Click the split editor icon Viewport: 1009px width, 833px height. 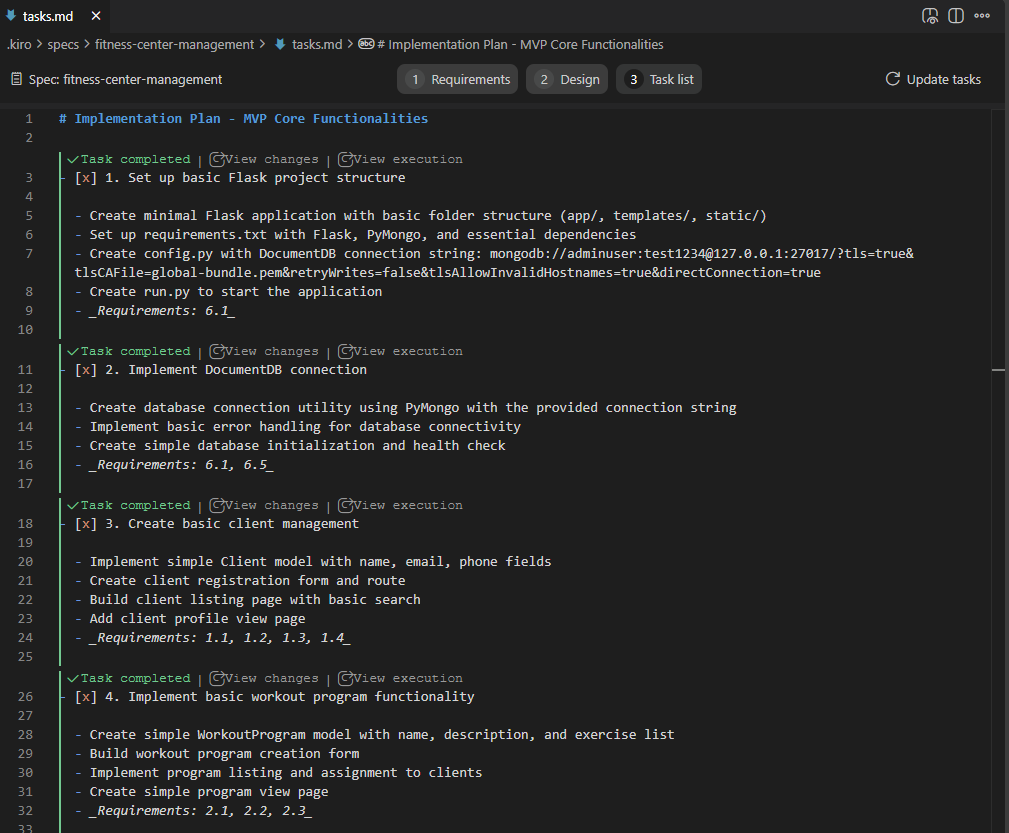pos(956,16)
